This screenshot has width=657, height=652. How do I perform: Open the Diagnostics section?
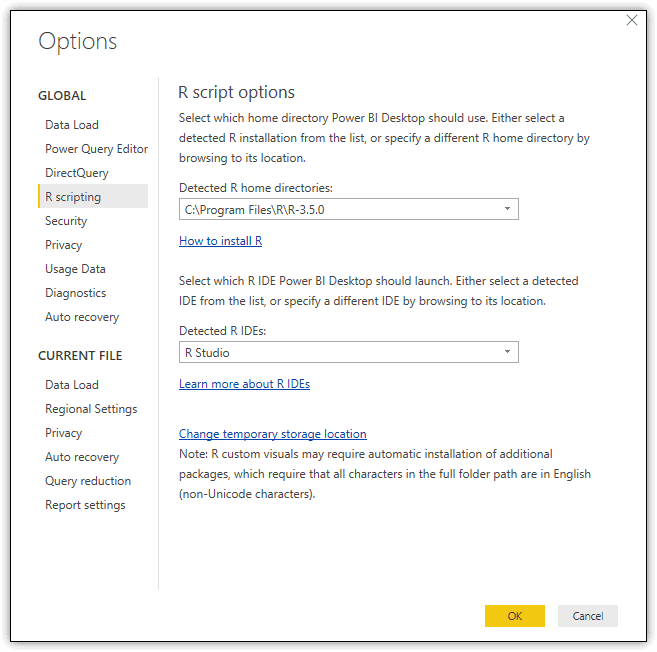coord(75,292)
